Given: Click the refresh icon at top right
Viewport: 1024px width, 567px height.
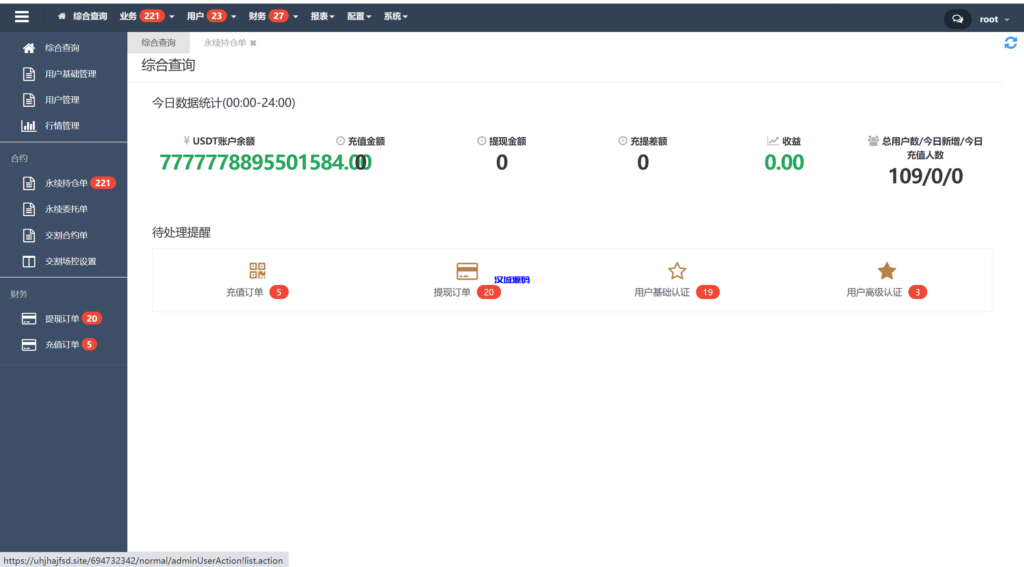Looking at the screenshot, I should pyautogui.click(x=1010, y=43).
